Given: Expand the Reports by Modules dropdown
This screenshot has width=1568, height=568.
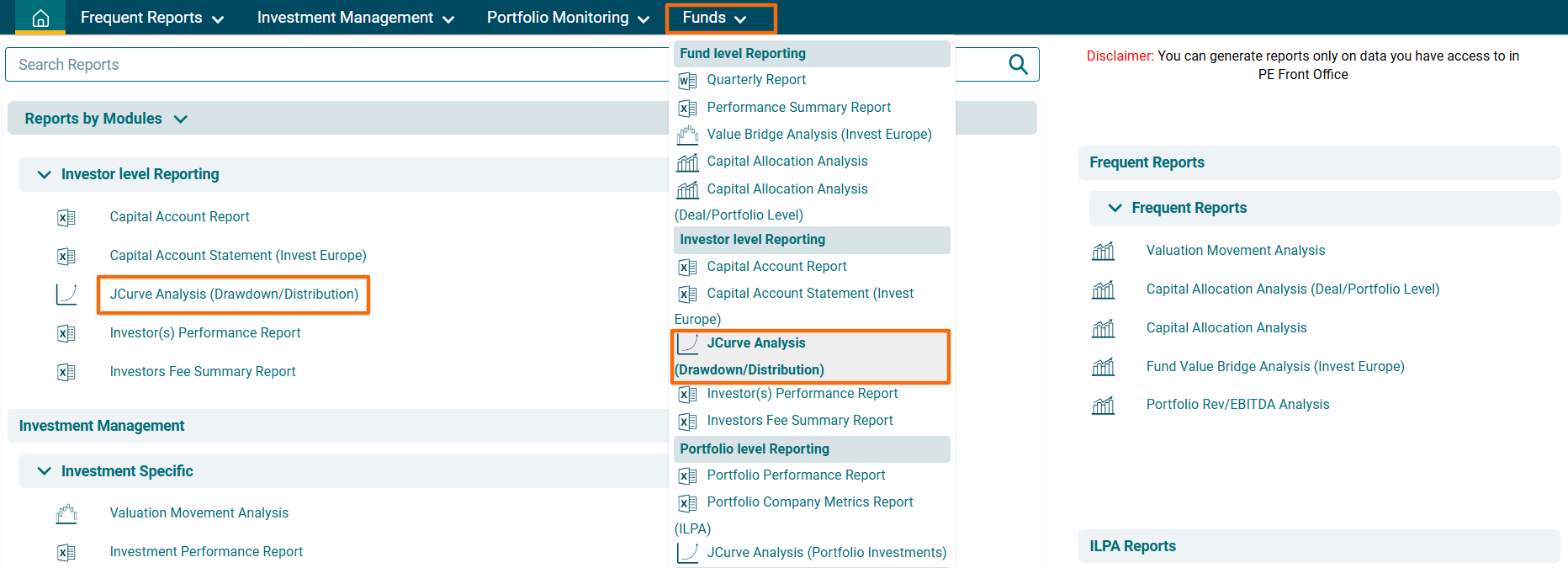Looking at the screenshot, I should pos(180,119).
